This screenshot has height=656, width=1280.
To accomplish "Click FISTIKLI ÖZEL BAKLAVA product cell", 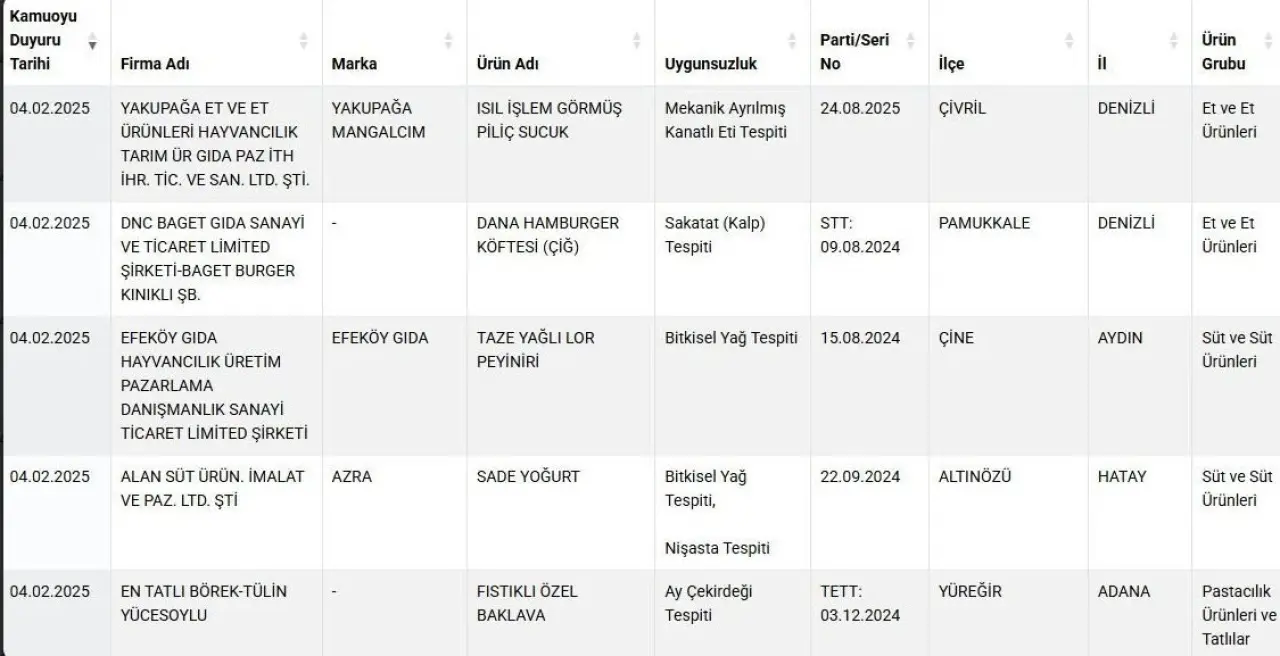I will pyautogui.click(x=561, y=613).
